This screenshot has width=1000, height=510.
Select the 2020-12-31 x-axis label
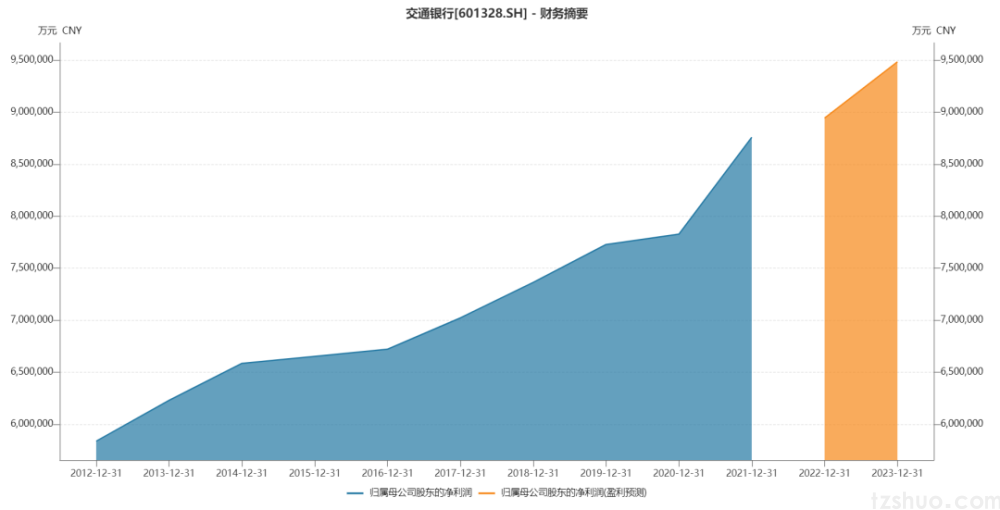(679, 473)
